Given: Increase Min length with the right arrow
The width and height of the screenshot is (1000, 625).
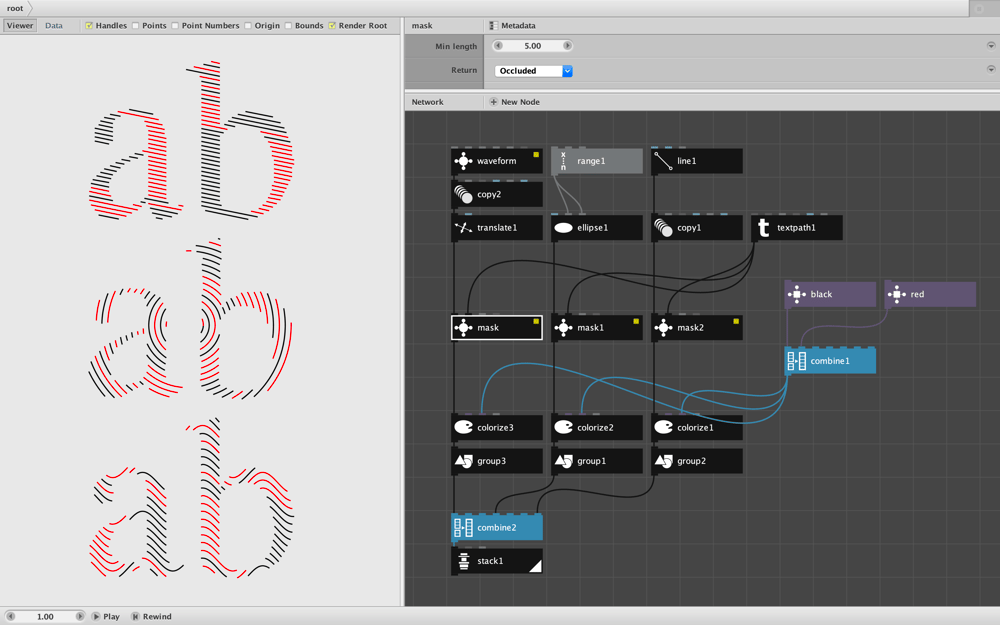Looking at the screenshot, I should (x=567, y=46).
